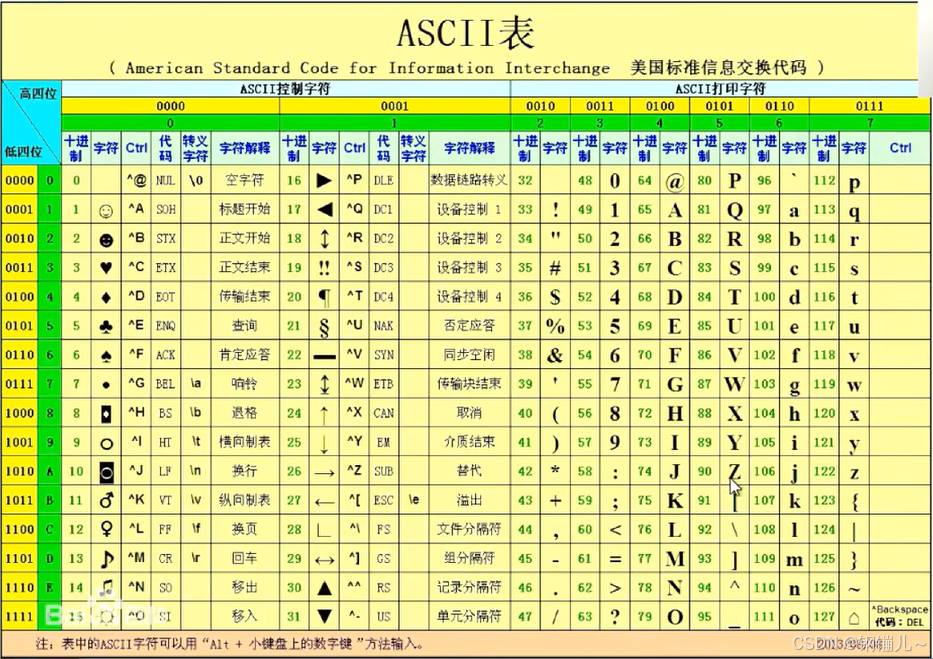Click the '^Z' Ctrl cell
Image resolution: width=933 pixels, height=659 pixels.
tap(355, 470)
